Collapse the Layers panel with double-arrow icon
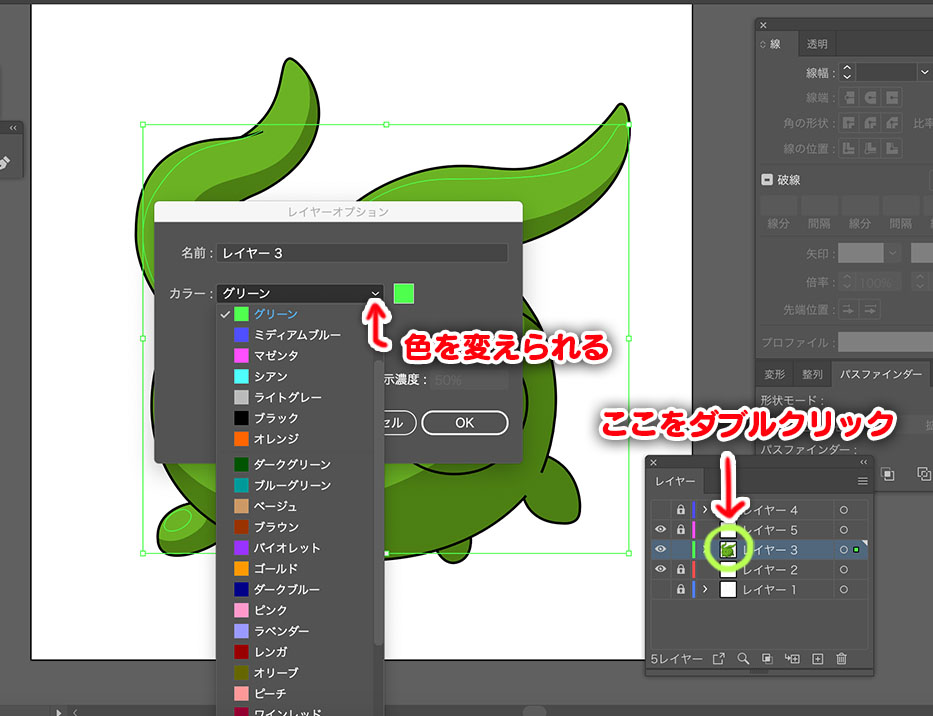This screenshot has height=716, width=933. 863,462
